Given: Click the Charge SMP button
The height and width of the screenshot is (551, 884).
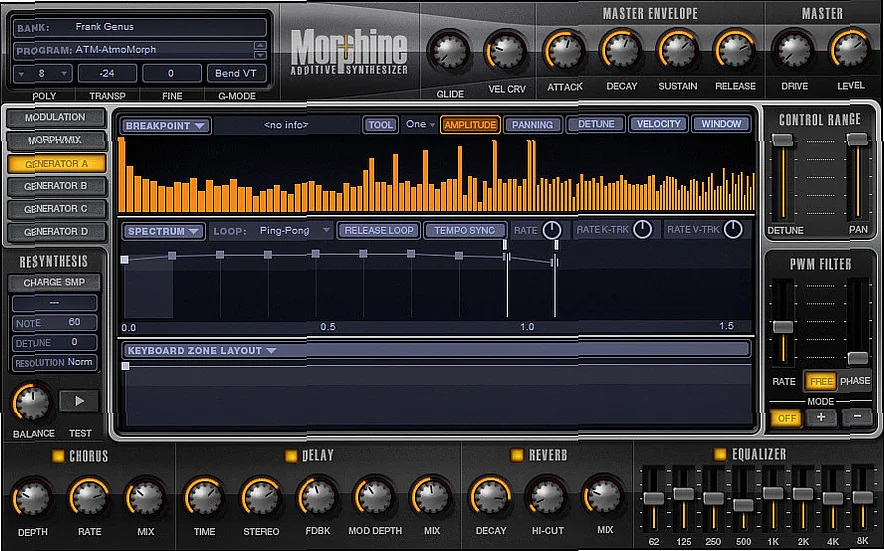Looking at the screenshot, I should (x=54, y=282).
